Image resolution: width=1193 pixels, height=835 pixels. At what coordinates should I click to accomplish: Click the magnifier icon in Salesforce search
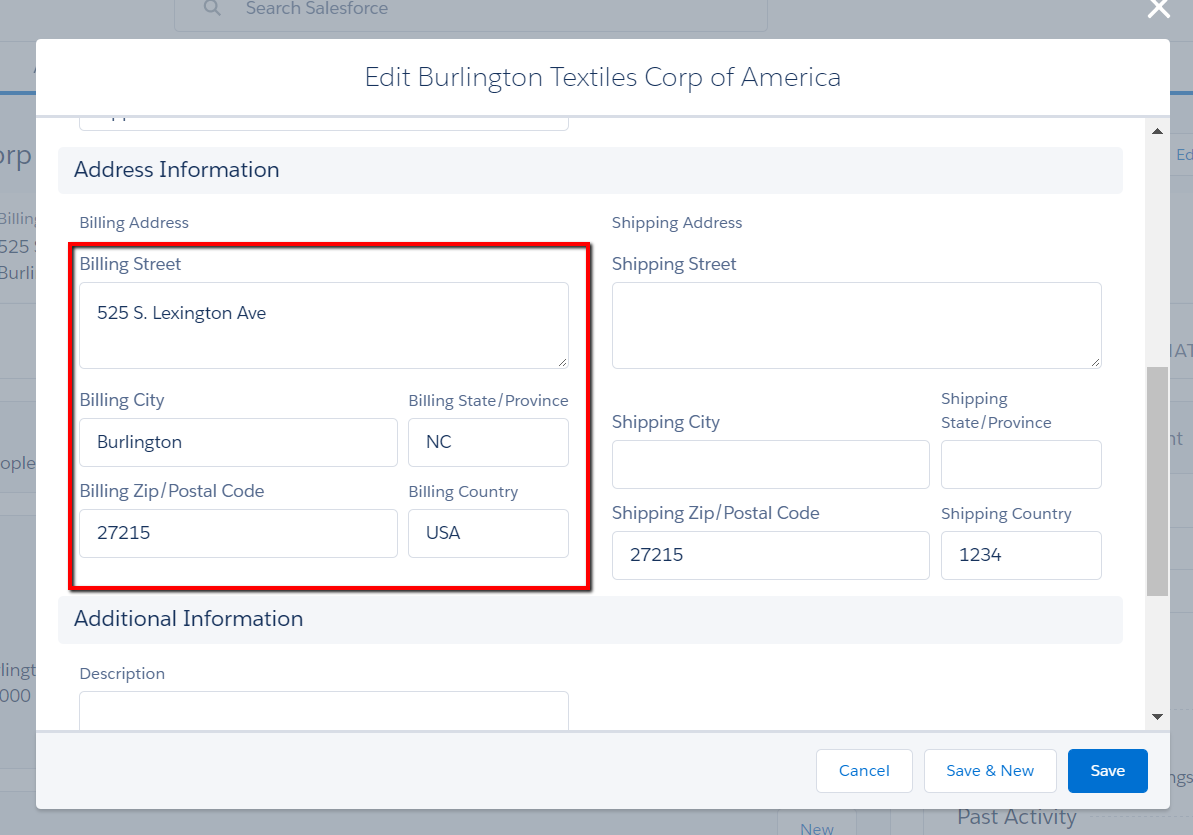pos(212,9)
